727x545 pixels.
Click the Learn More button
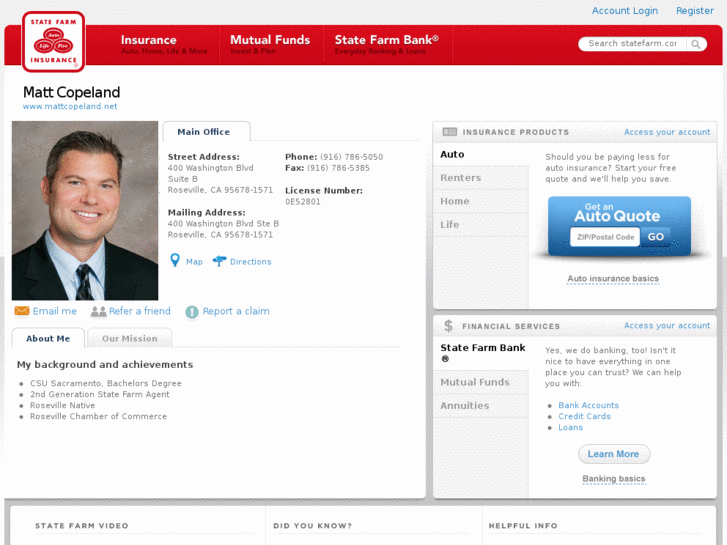614,454
